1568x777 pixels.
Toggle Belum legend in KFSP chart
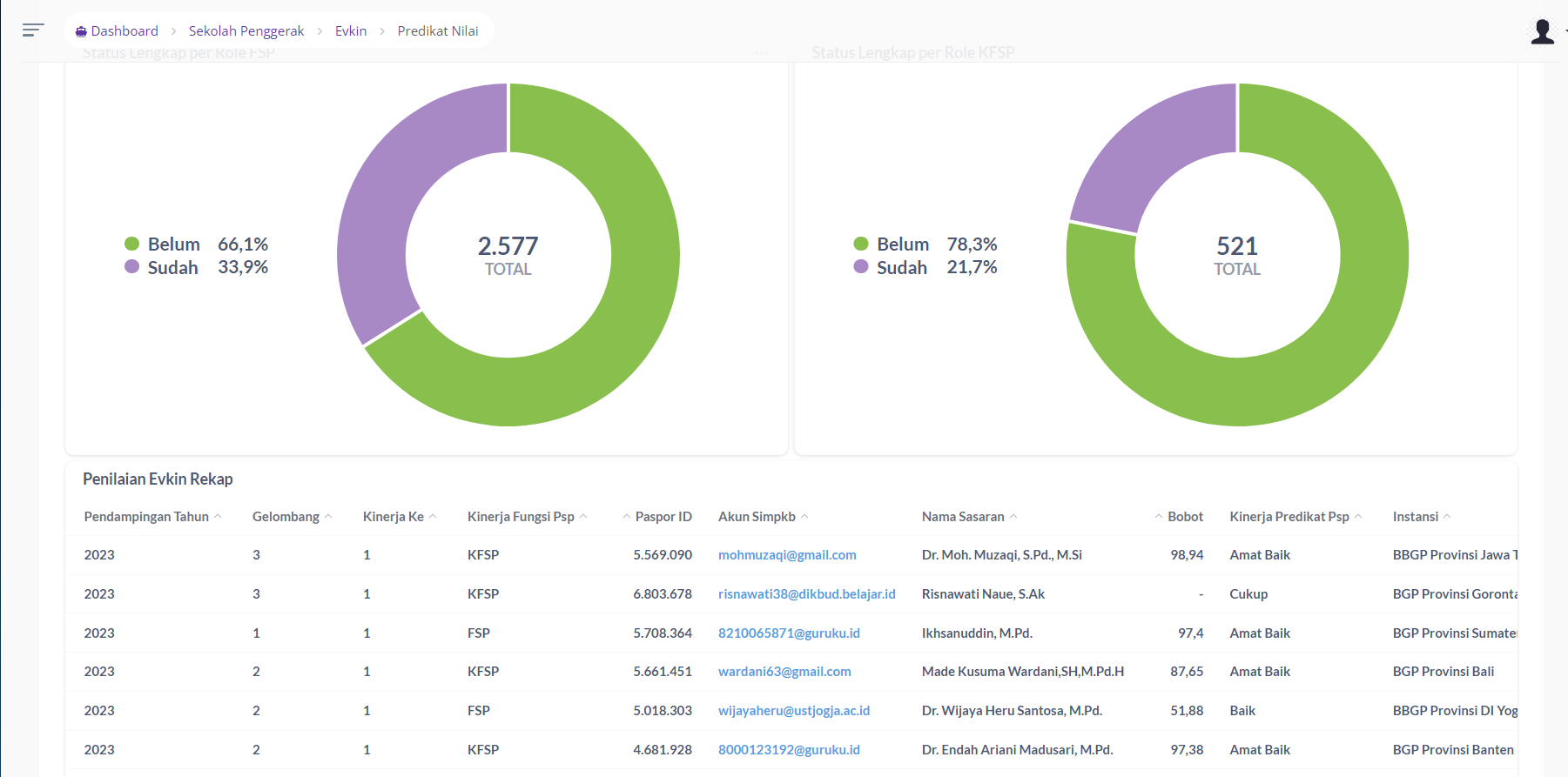pyautogui.click(x=892, y=244)
